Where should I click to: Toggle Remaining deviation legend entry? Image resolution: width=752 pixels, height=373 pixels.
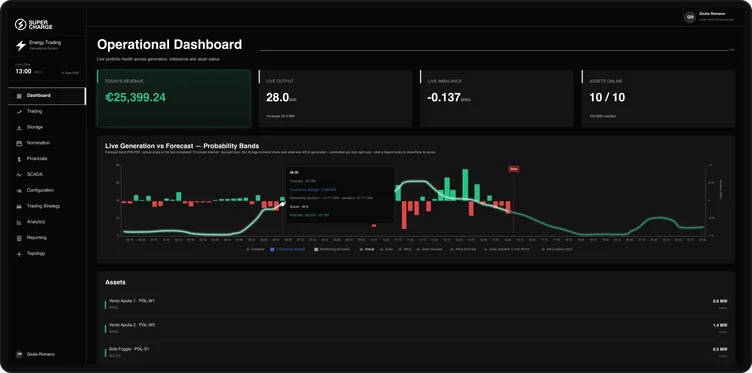click(x=332, y=249)
